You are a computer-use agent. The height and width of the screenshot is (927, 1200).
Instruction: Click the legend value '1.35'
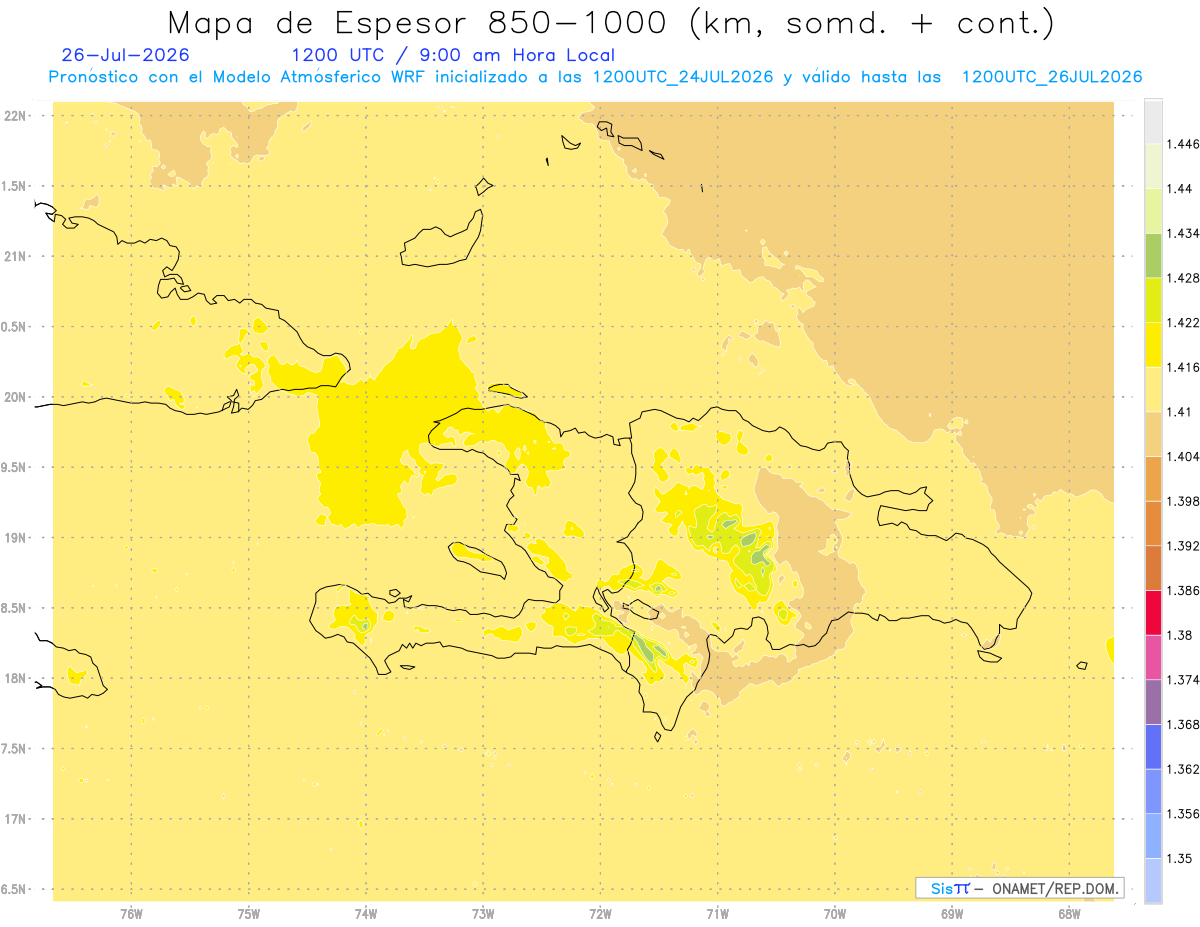(x=1180, y=859)
